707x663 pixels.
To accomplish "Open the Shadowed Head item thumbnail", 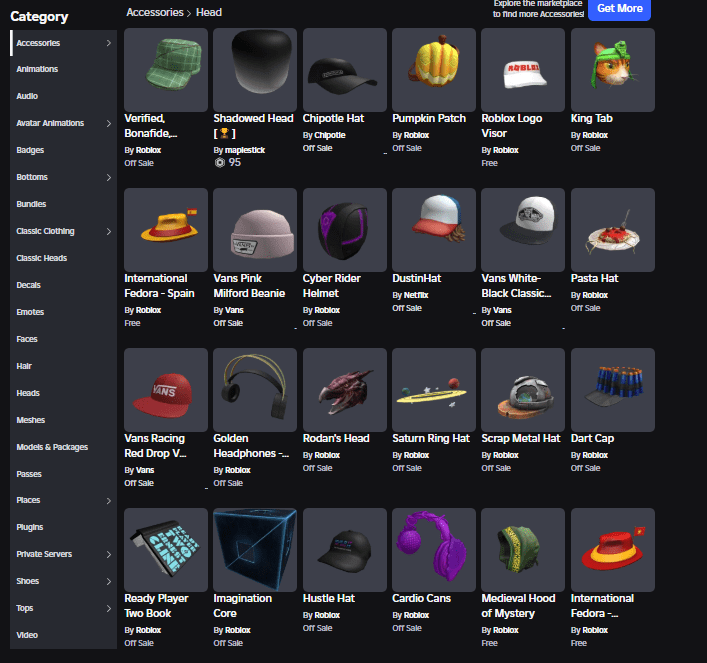I will click(x=255, y=69).
